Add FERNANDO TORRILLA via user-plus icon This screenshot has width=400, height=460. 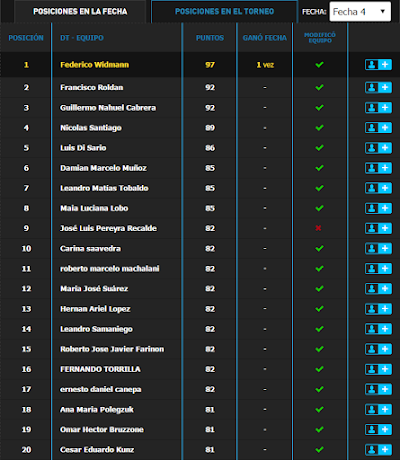coord(378,369)
